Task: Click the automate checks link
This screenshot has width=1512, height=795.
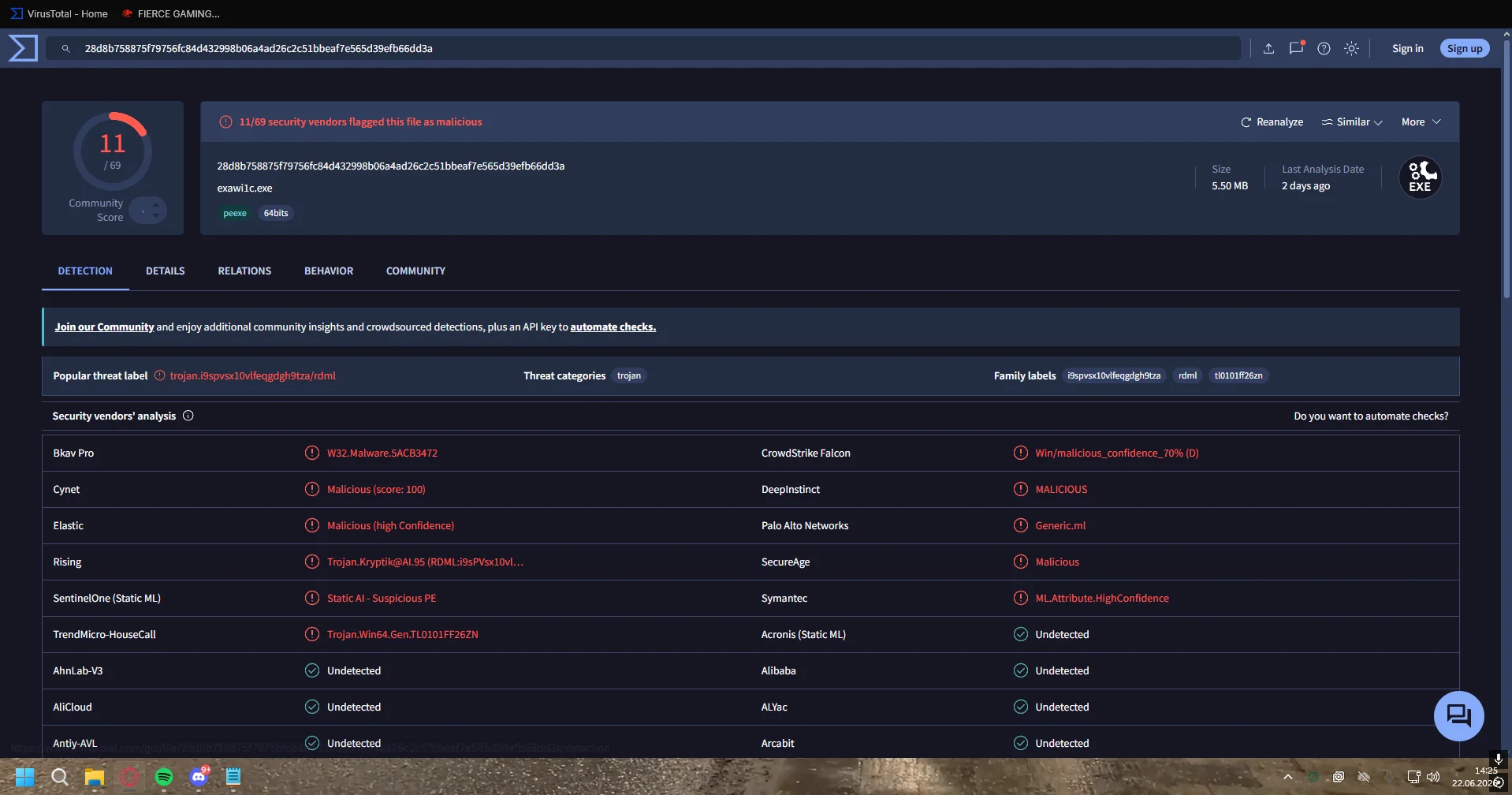Action: tap(613, 327)
